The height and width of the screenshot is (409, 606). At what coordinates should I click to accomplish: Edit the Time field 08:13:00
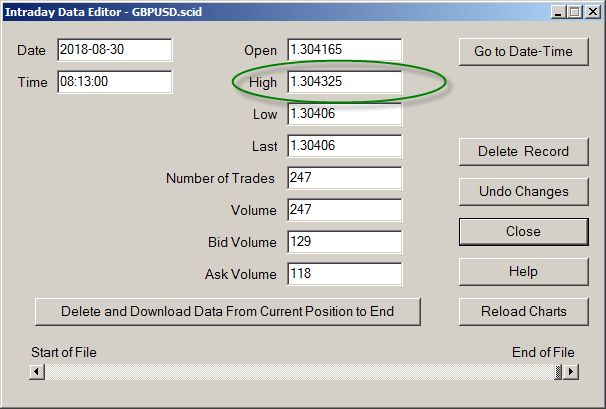pyautogui.click(x=115, y=82)
